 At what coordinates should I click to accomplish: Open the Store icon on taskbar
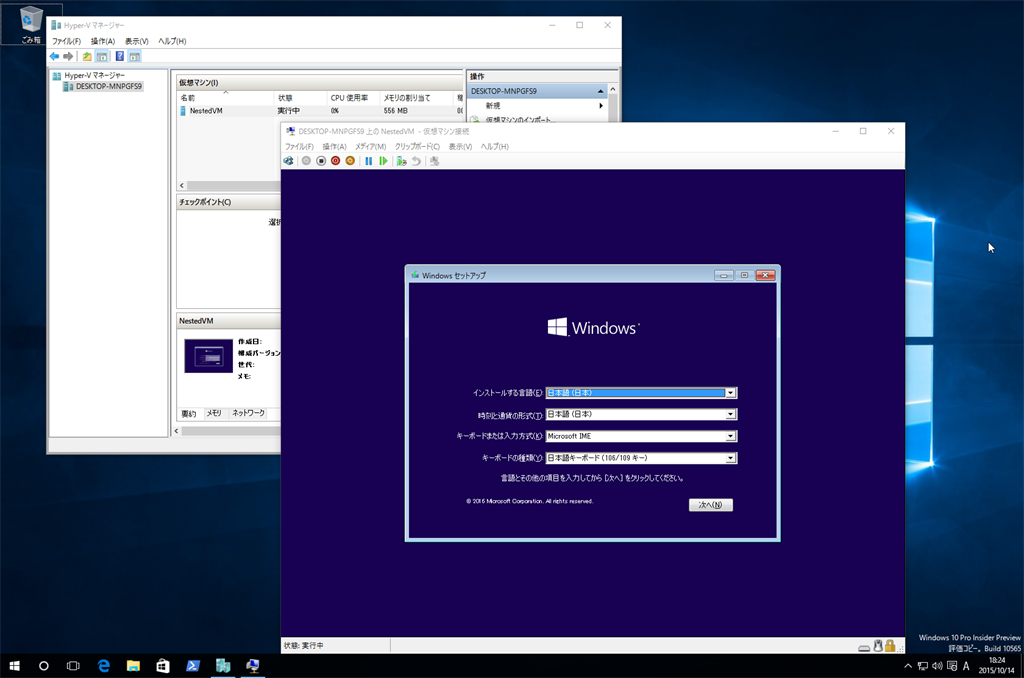coord(163,666)
